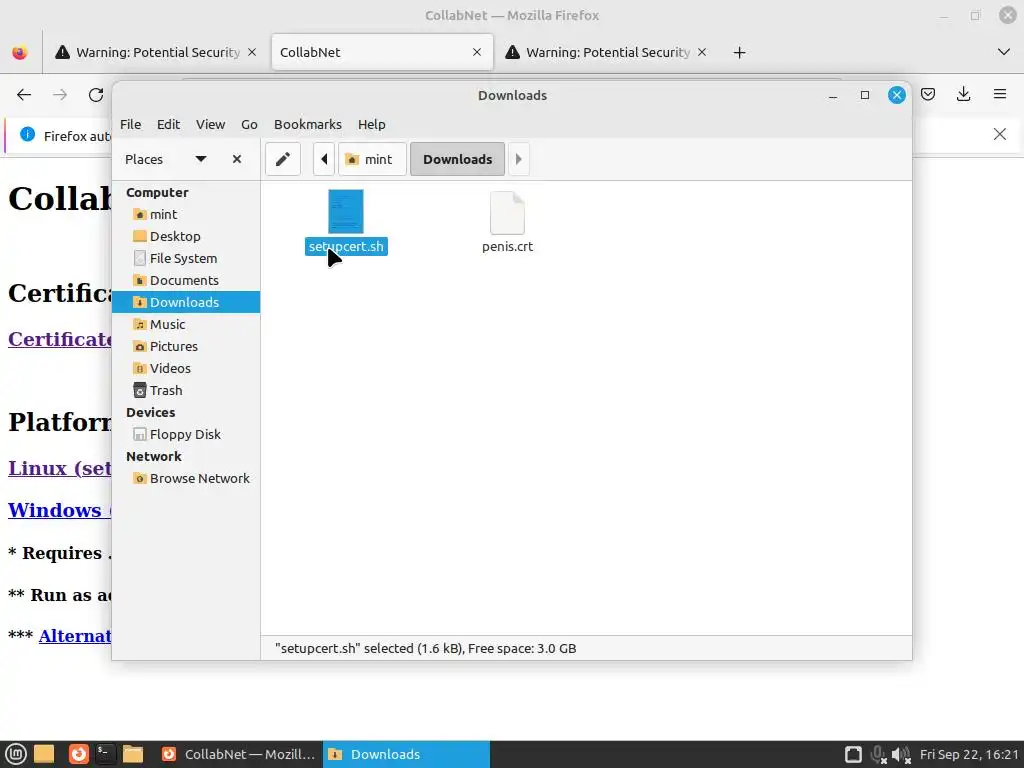Click the tray window square icon
This screenshot has height=768, width=1024.
[853, 754]
